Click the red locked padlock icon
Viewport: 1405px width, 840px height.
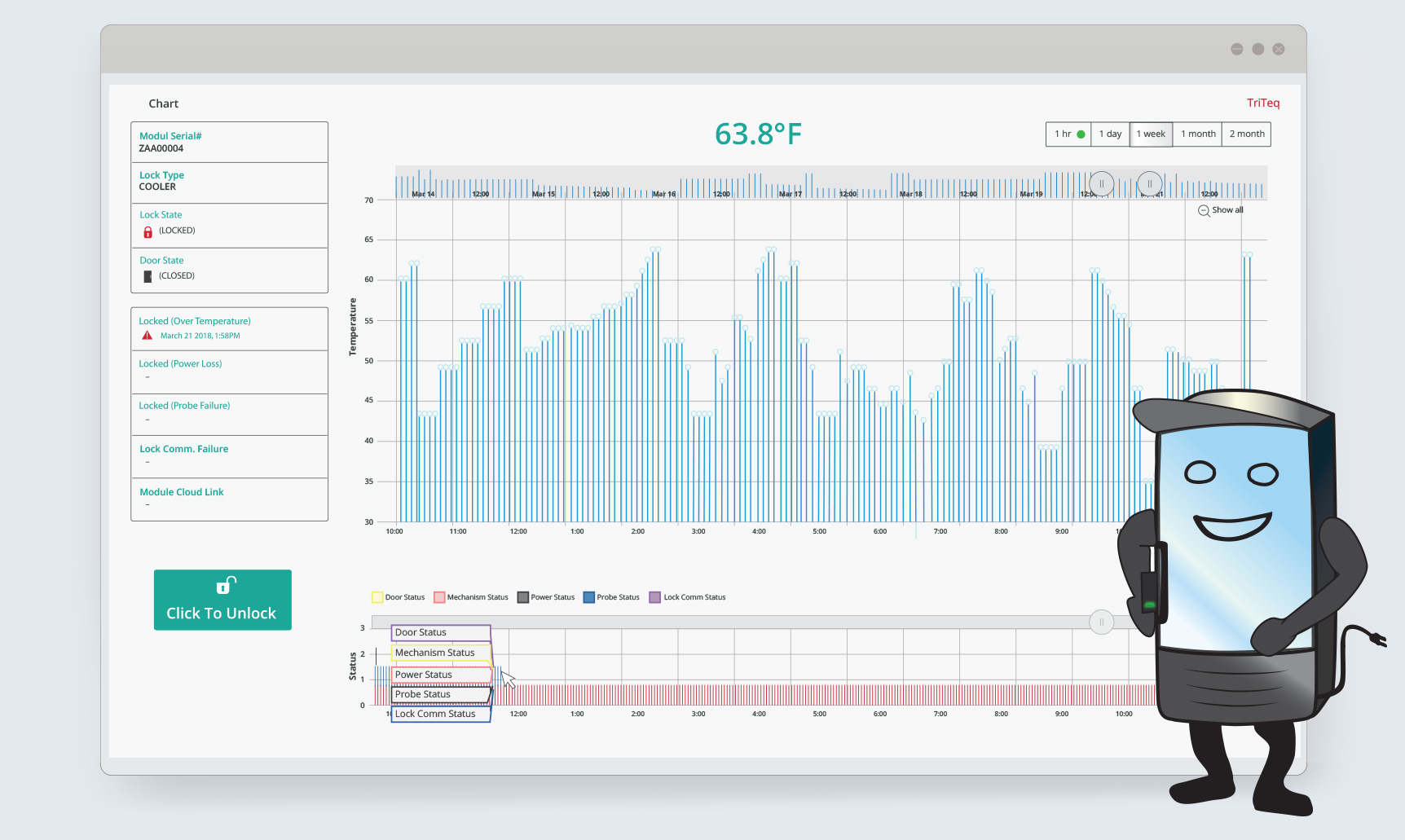click(148, 232)
